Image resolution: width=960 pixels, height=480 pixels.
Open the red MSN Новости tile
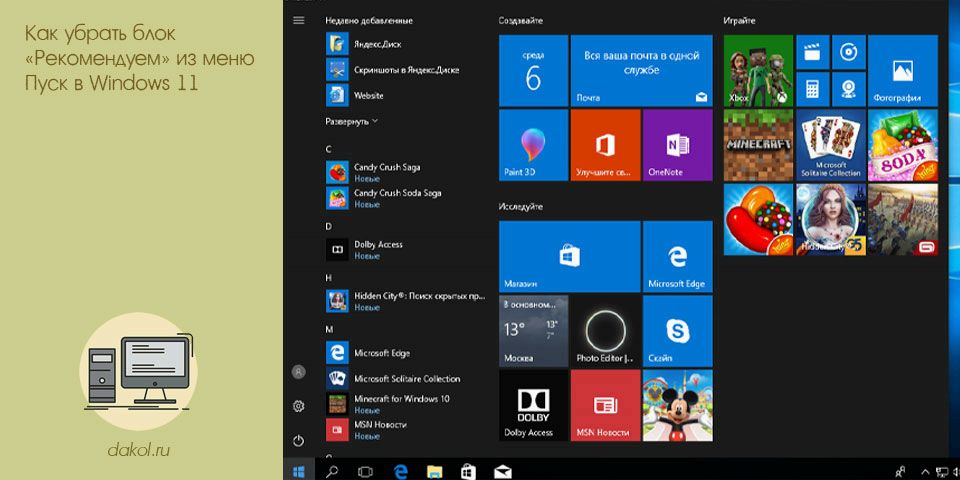pyautogui.click(x=606, y=405)
